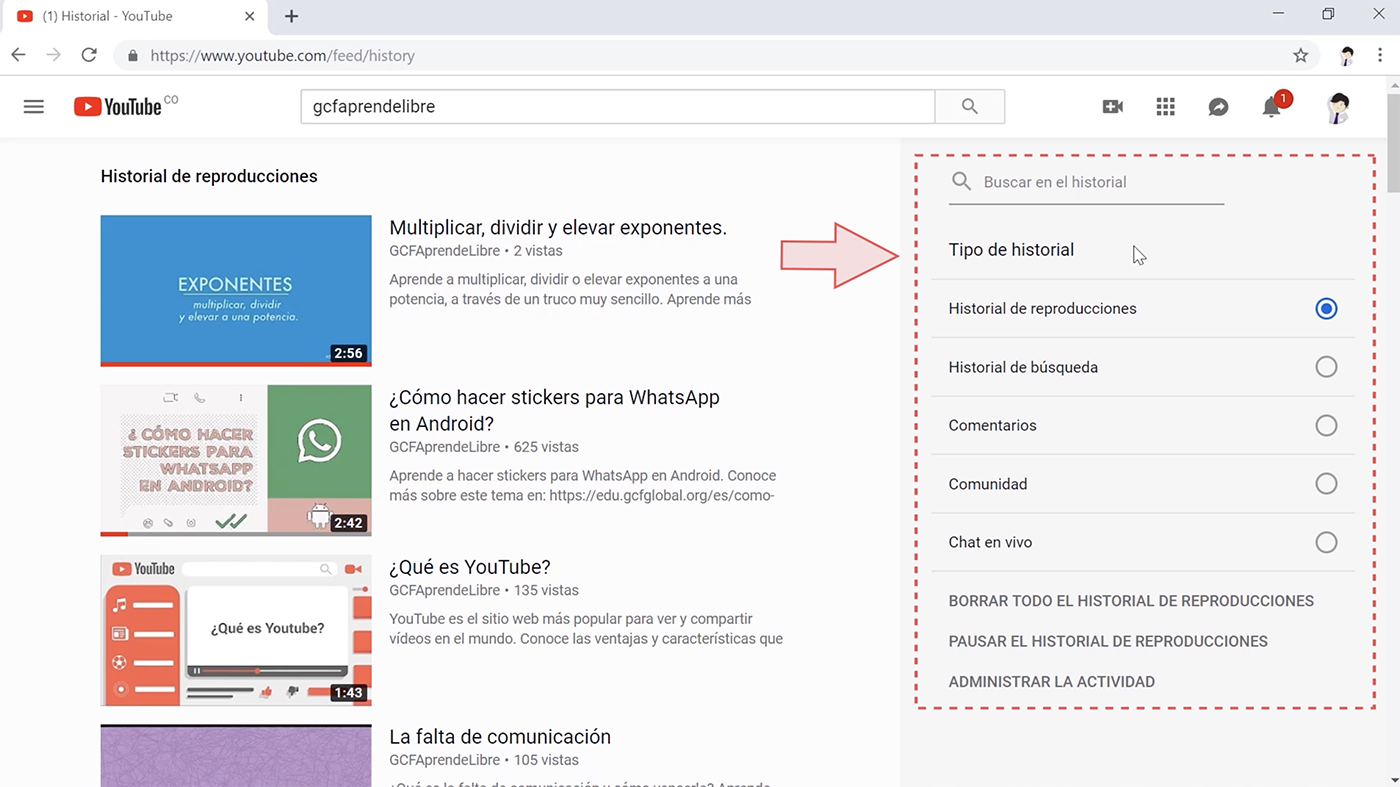
Task: Select Historial de reproducciones radio
Action: point(1326,309)
